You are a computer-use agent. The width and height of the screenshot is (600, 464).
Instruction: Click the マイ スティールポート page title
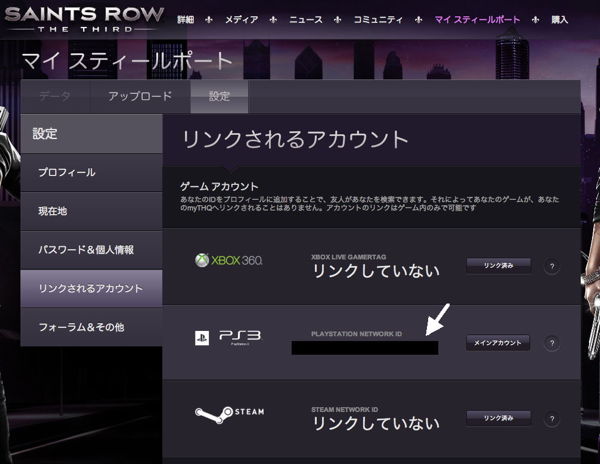pyautogui.click(x=127, y=61)
